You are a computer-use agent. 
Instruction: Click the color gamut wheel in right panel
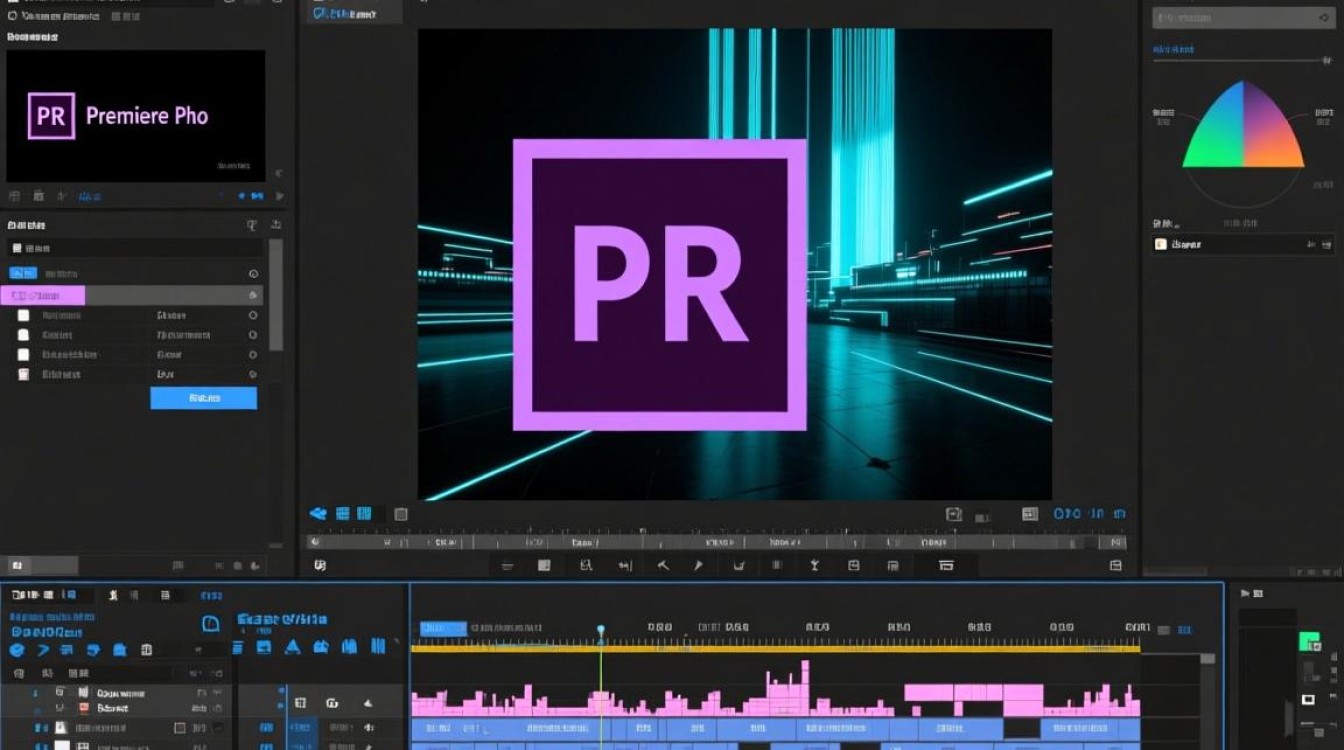click(x=1243, y=130)
